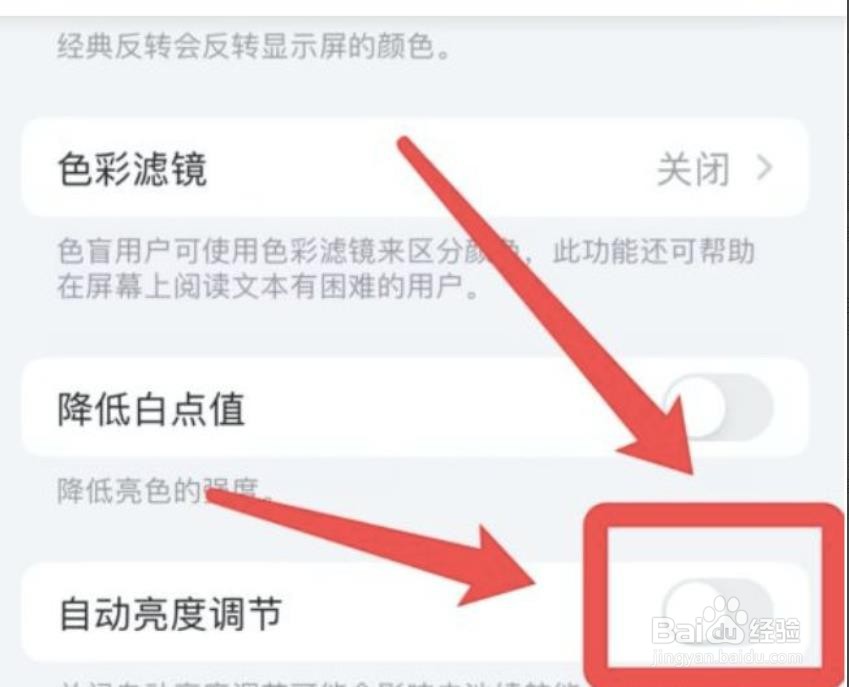
Task: Open the 色彩滤镜 setting row
Action: click(x=415, y=168)
